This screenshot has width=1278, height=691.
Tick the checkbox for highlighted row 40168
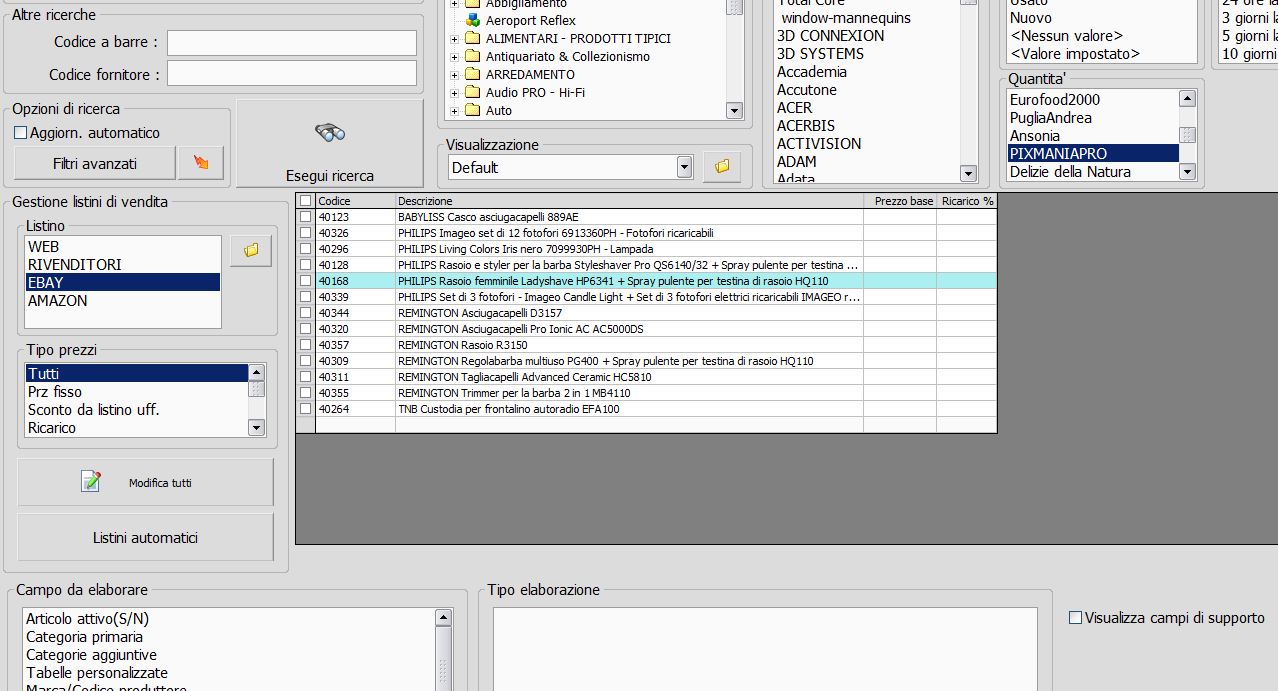(305, 281)
